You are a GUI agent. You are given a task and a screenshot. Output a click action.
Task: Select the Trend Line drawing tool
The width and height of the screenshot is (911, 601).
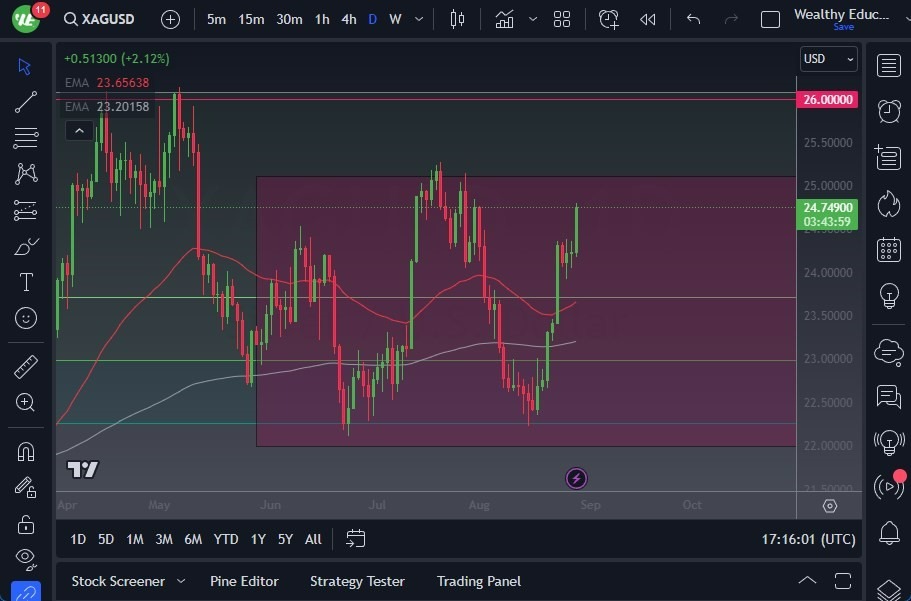[x=25, y=101]
